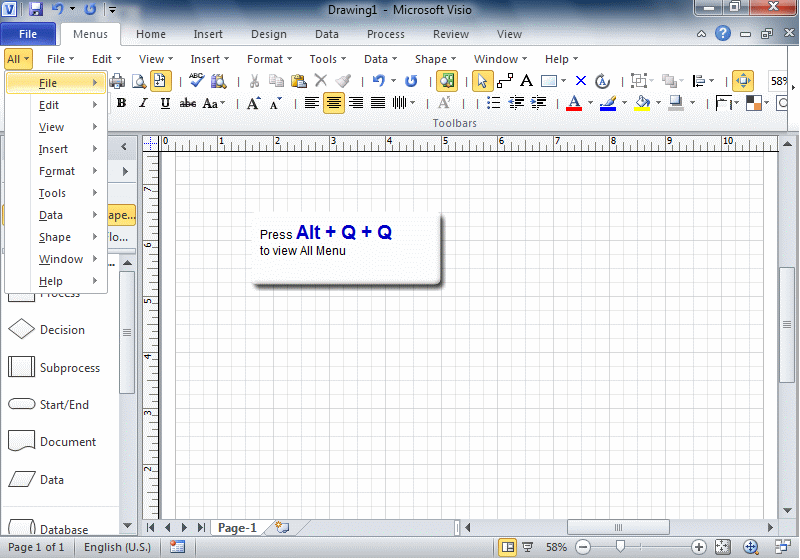Click the Print icon in toolbar
The width and height of the screenshot is (800, 560).
click(117, 81)
